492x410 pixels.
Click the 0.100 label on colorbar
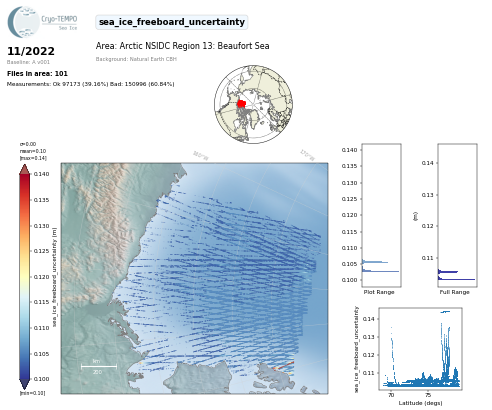41,379
